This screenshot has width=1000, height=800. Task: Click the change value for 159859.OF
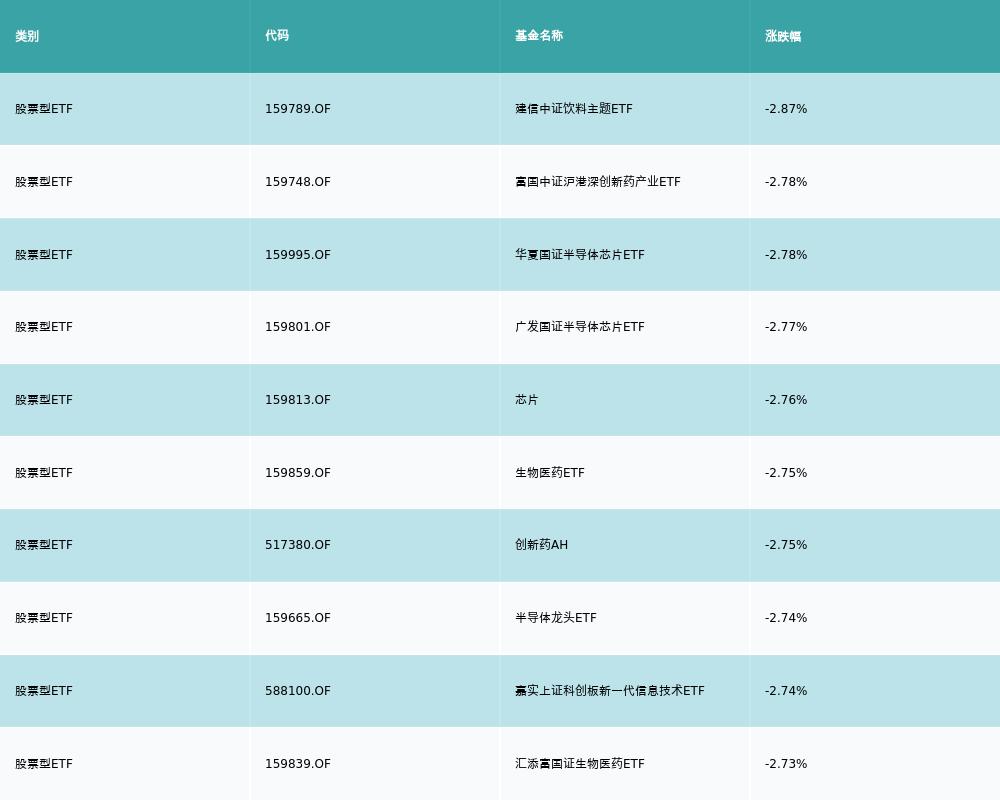(786, 473)
